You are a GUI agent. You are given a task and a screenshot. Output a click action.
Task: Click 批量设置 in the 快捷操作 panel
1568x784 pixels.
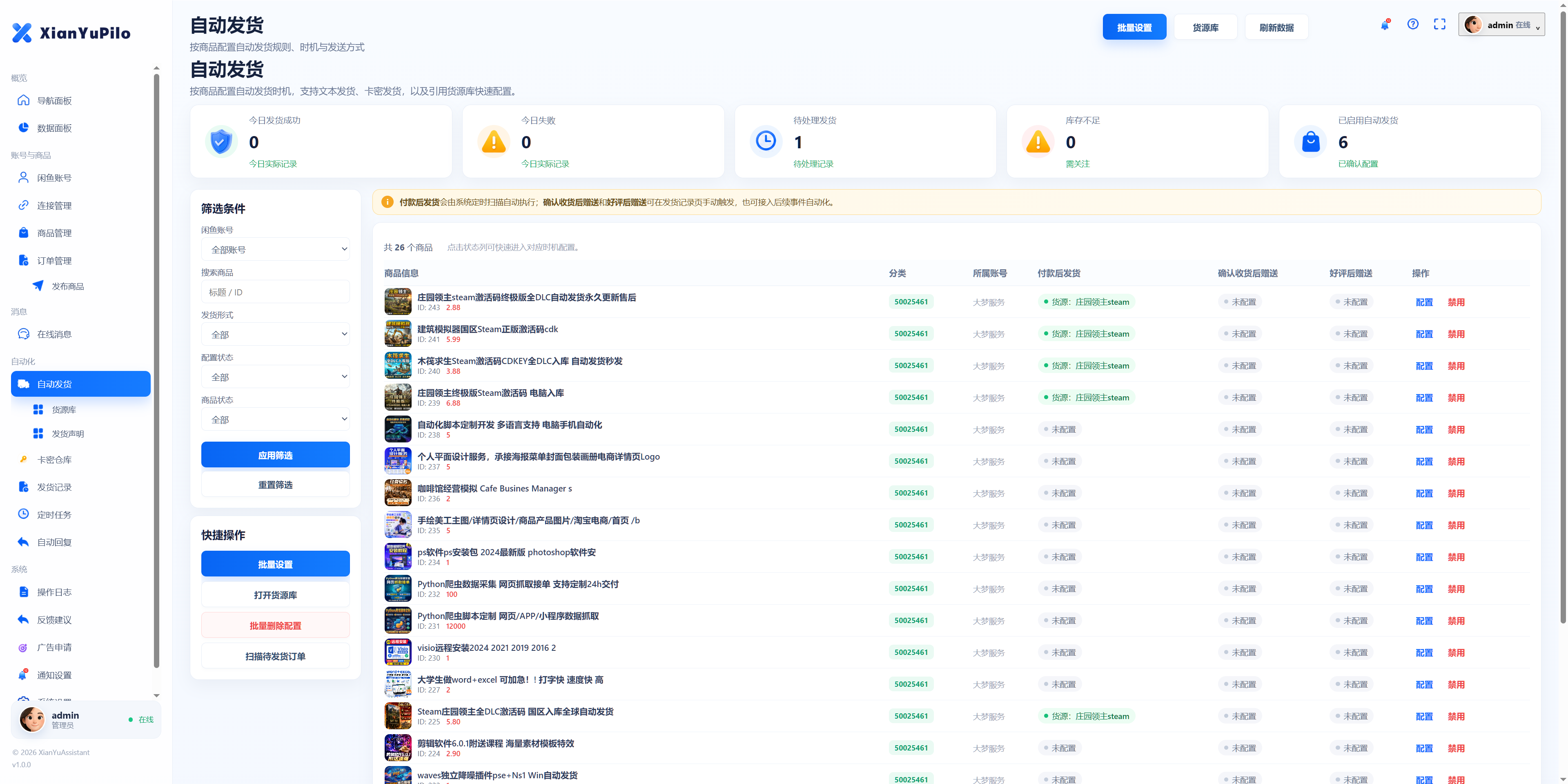[275, 564]
